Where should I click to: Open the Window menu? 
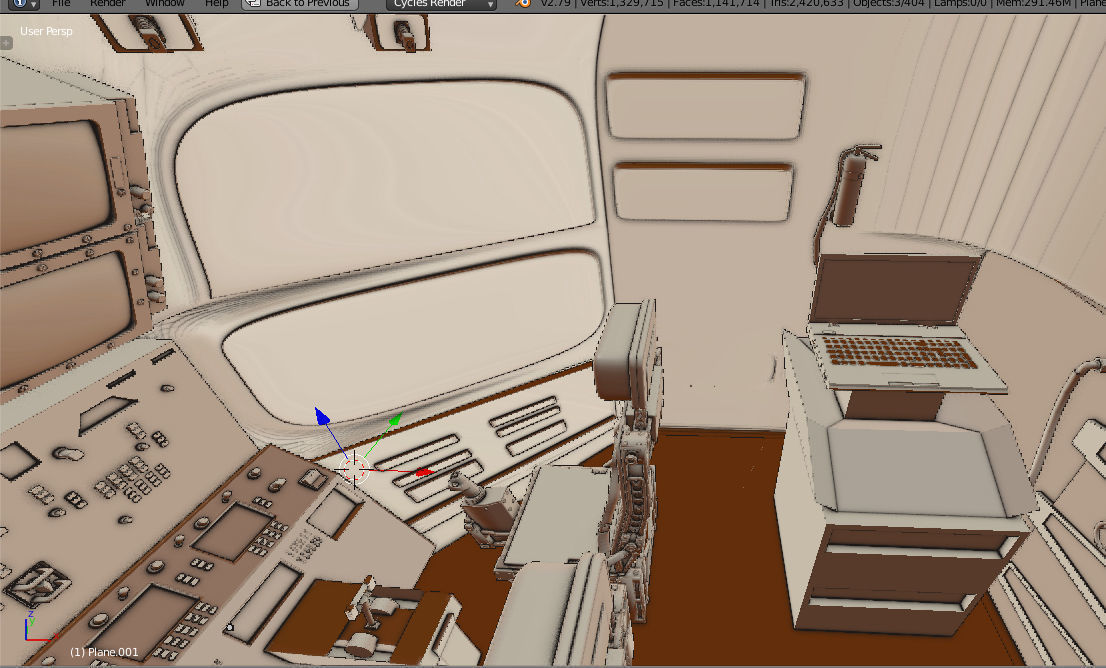click(x=164, y=4)
